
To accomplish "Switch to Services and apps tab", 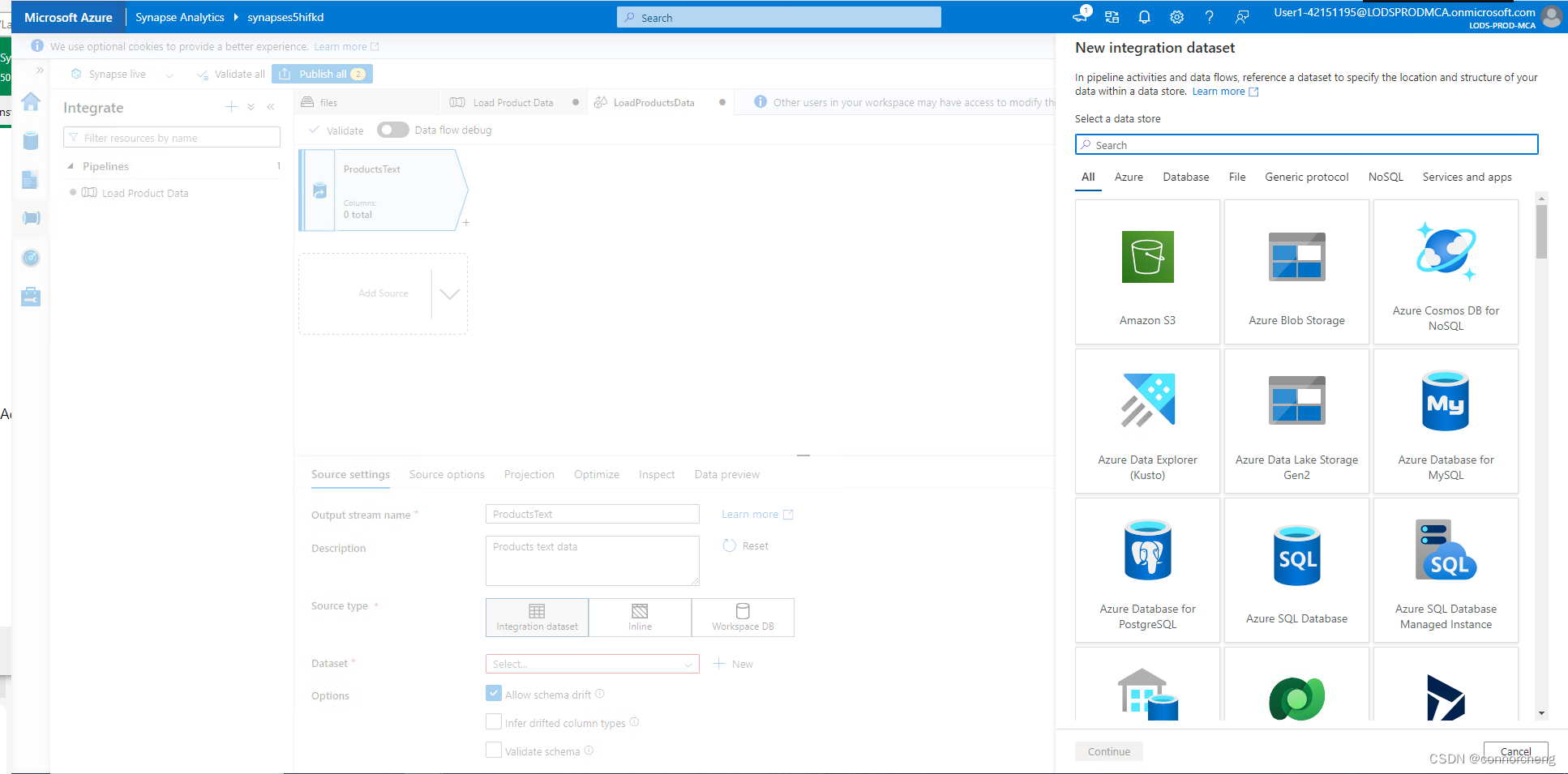I will coord(1467,177).
